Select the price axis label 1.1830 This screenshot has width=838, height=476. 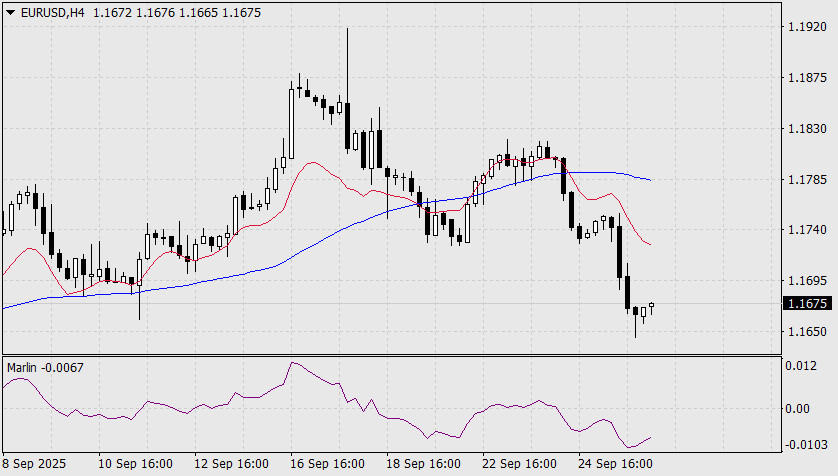click(x=807, y=129)
